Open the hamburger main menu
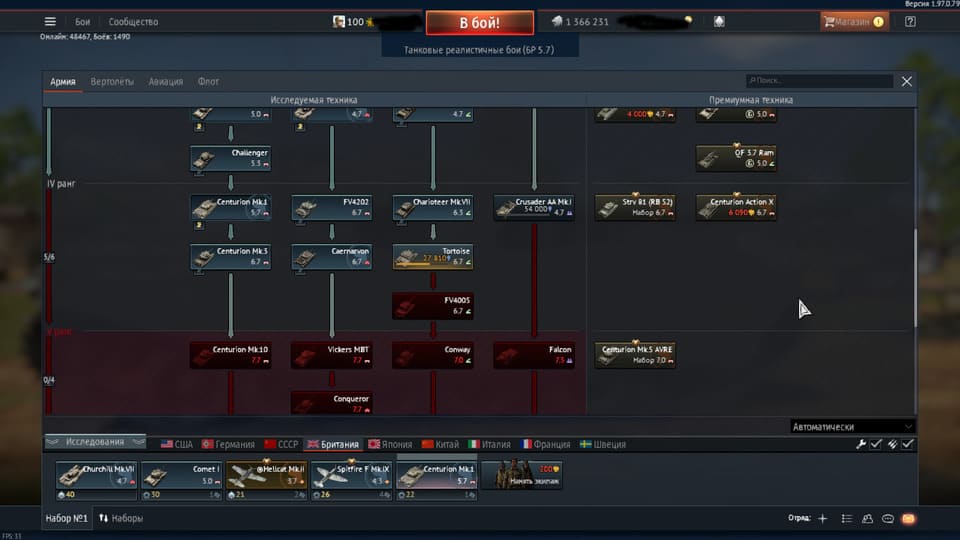 click(50, 21)
